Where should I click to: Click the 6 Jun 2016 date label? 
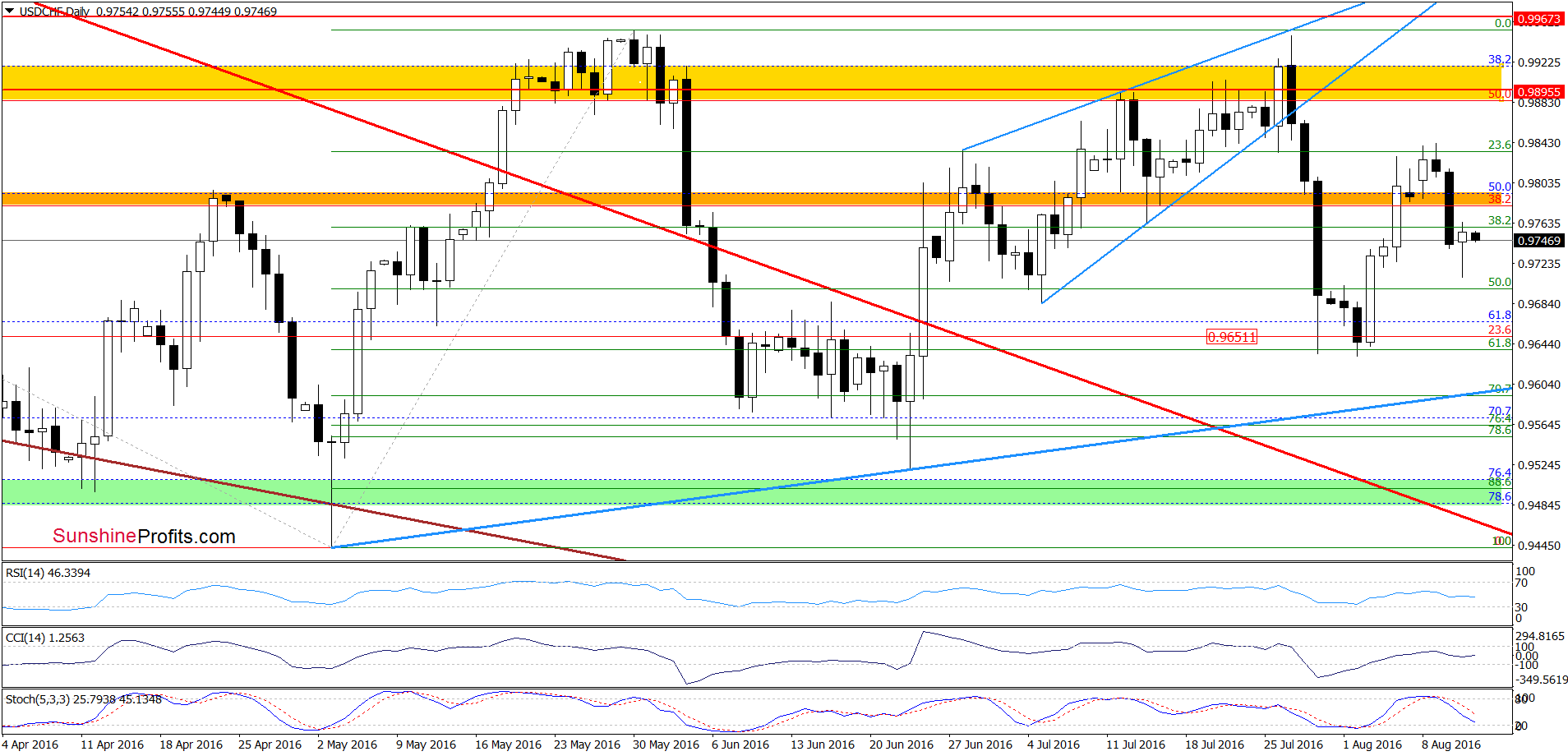(740, 744)
